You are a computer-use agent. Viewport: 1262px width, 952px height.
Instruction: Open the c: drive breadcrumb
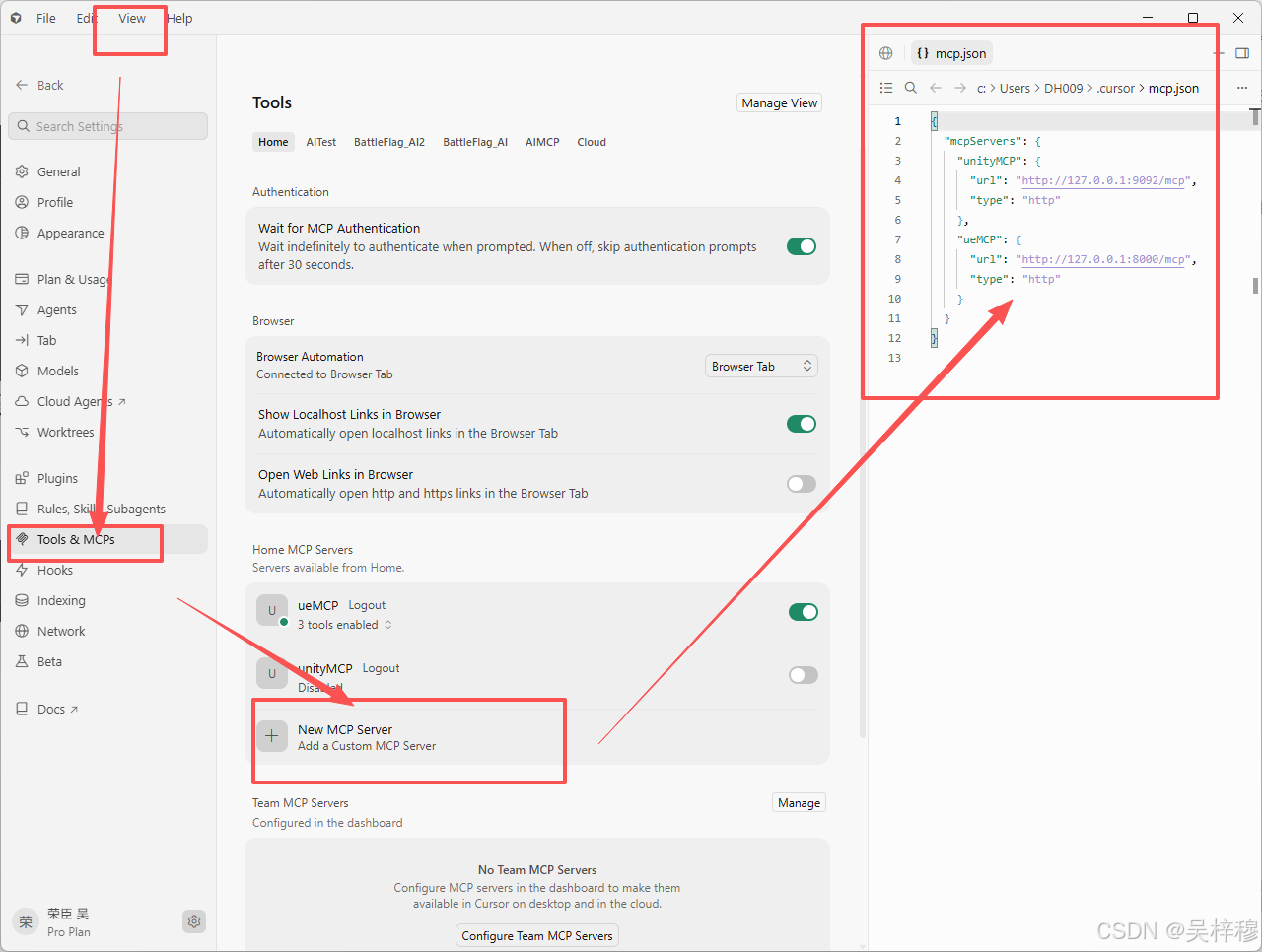(x=981, y=88)
